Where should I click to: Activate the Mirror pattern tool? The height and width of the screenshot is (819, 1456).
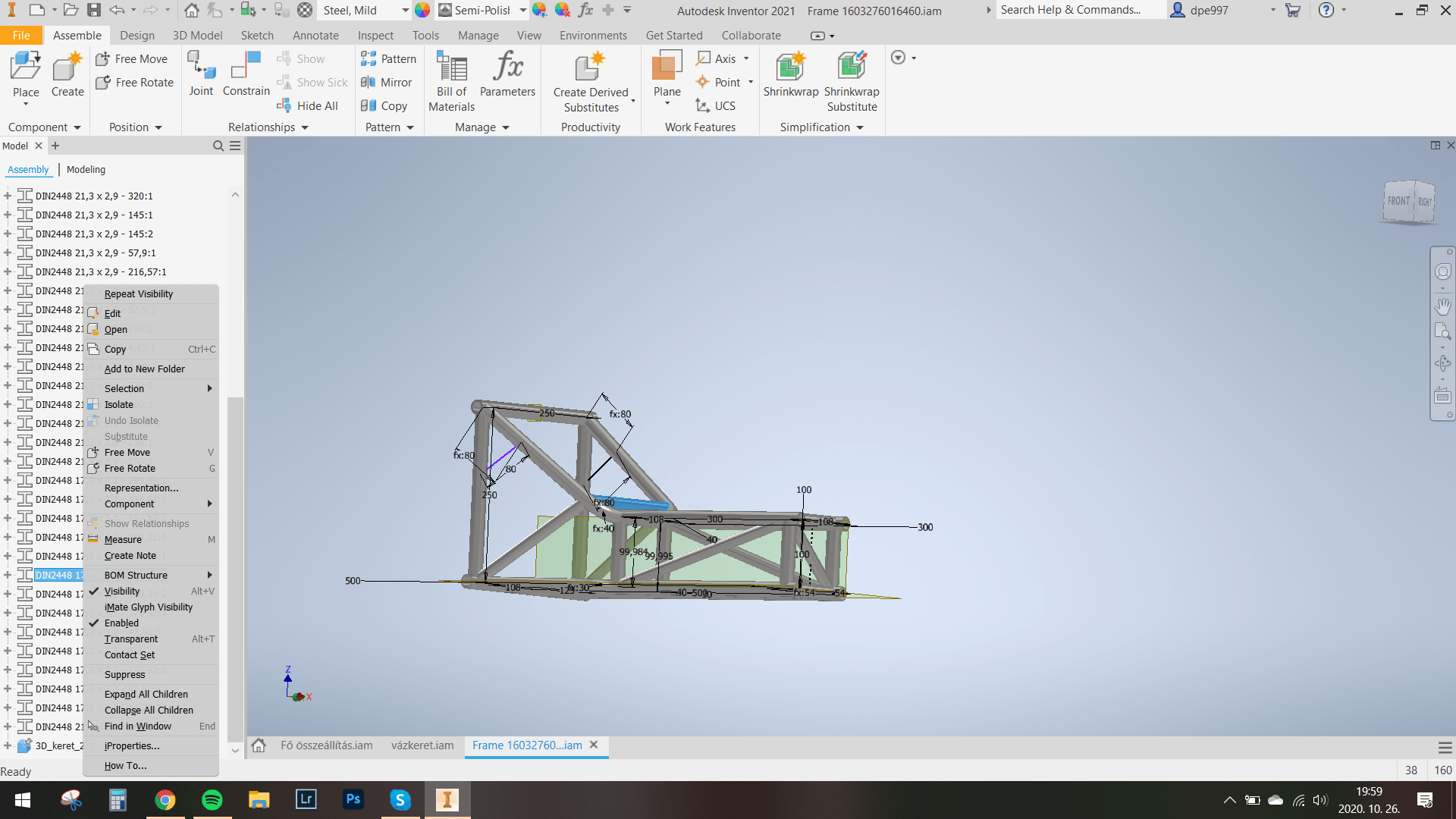(x=387, y=82)
